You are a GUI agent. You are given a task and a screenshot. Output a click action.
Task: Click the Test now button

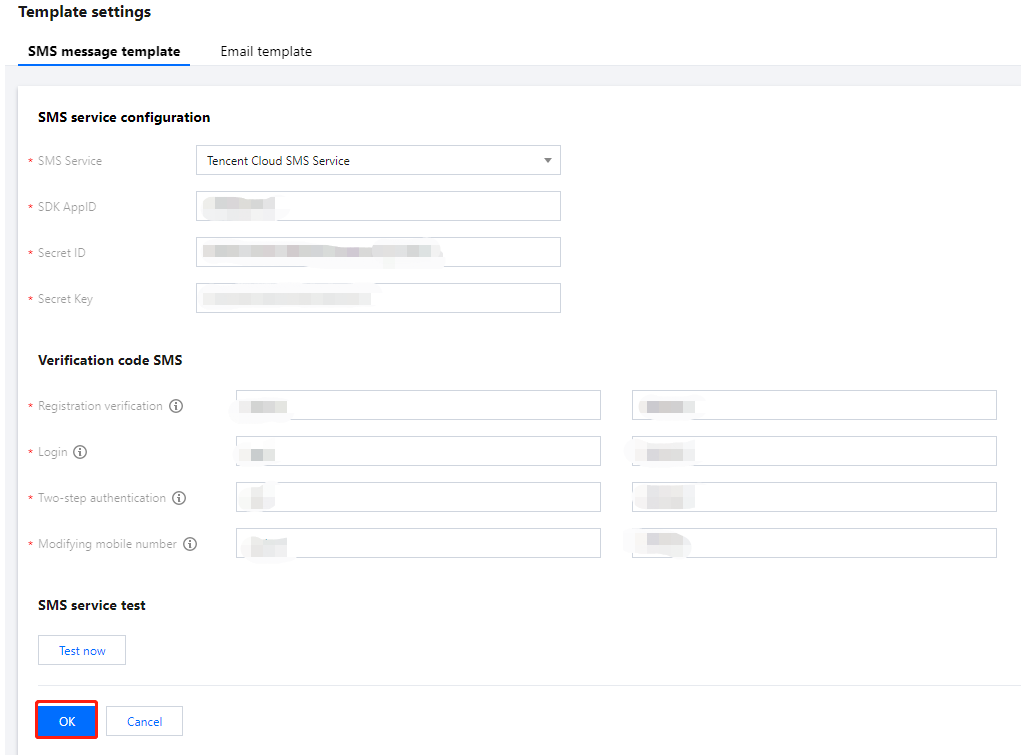(x=82, y=650)
